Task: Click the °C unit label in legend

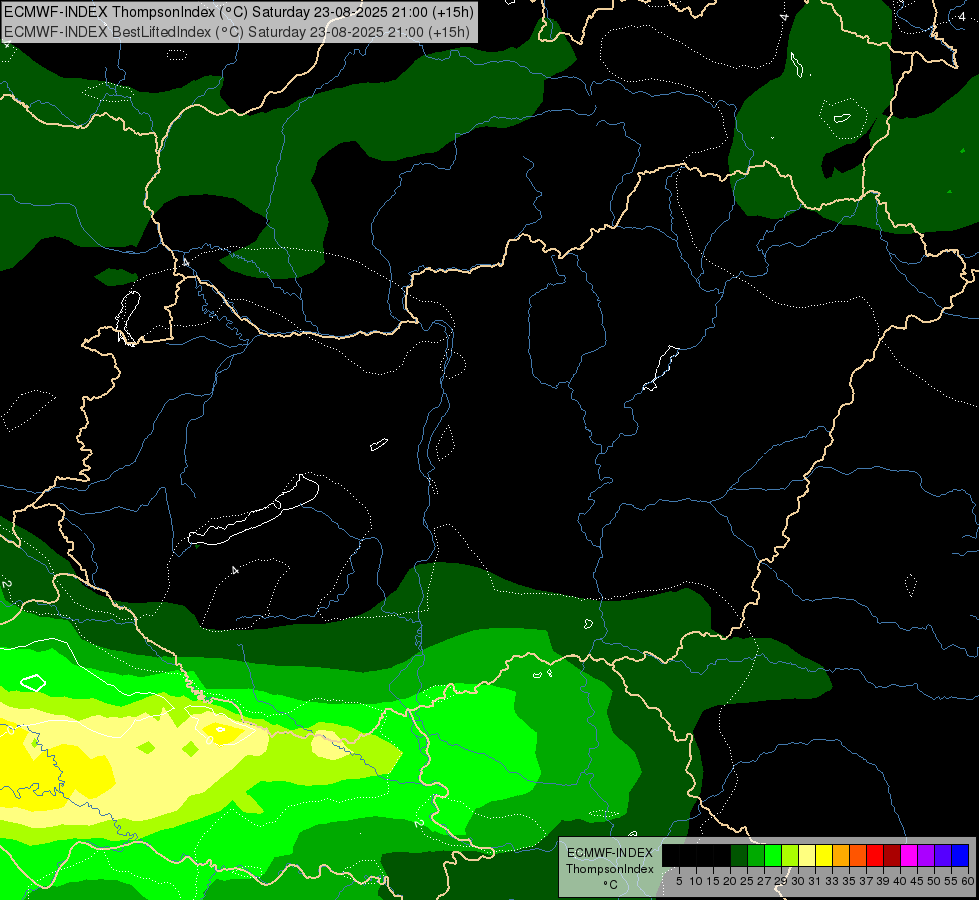Action: click(x=610, y=885)
